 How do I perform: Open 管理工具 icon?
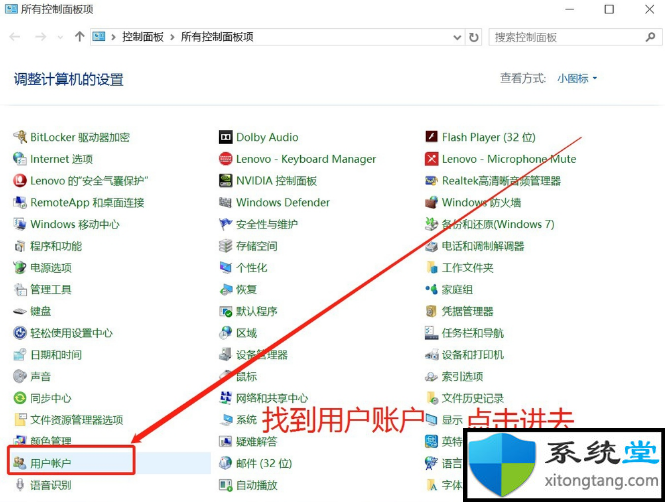tap(20, 289)
